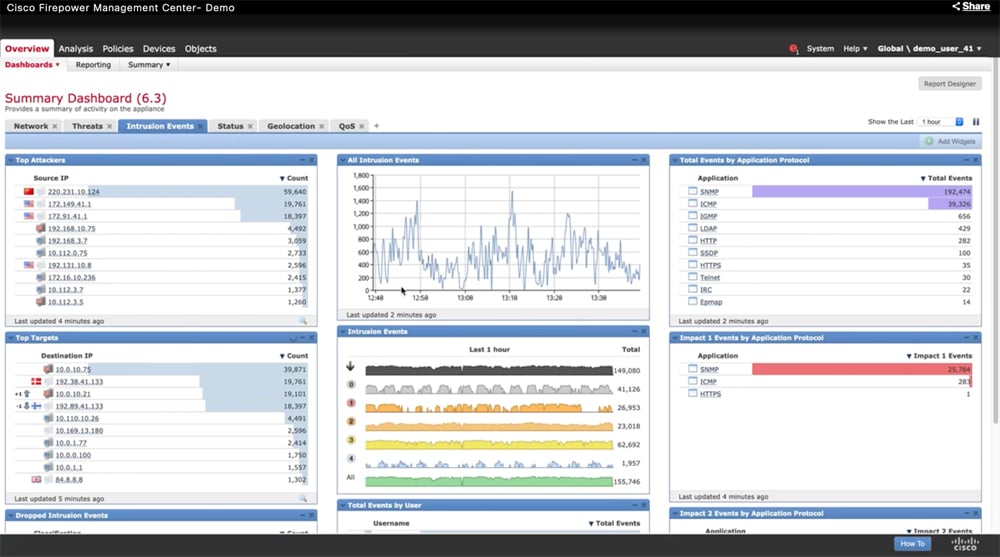
Task: Open the Global demo_user_41 user menu
Action: (929, 48)
